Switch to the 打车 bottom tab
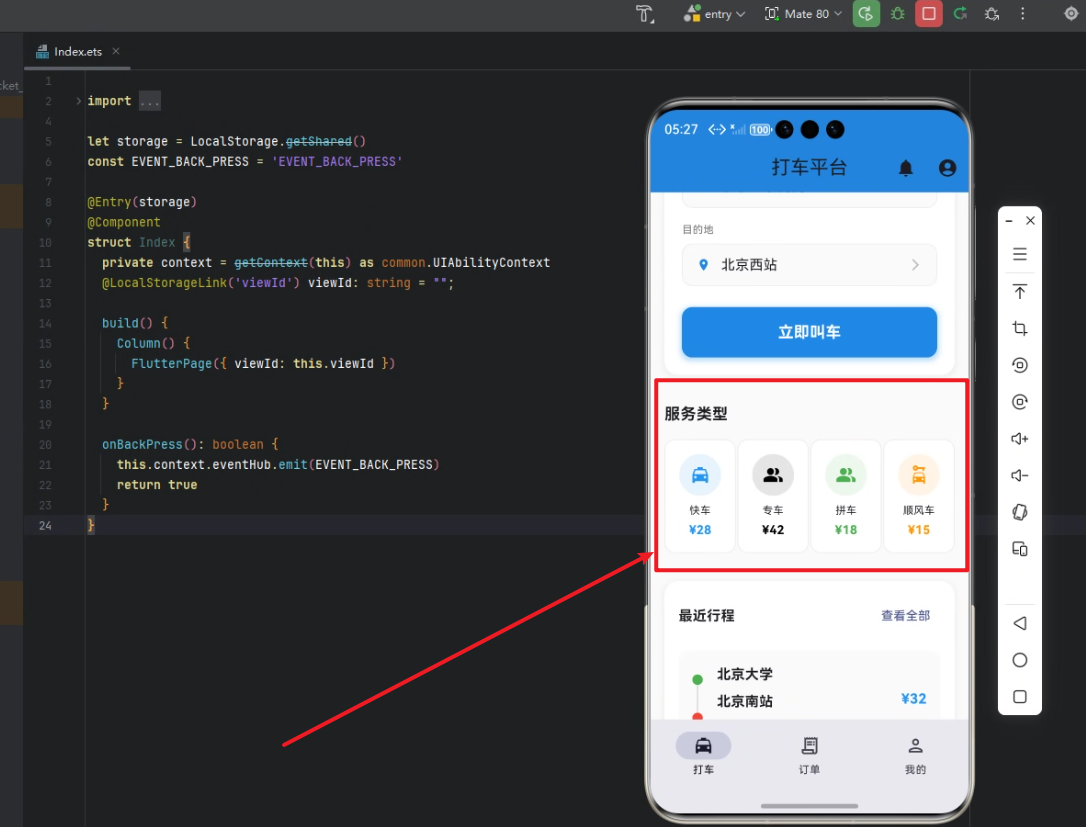The height and width of the screenshot is (827, 1086). tap(703, 754)
